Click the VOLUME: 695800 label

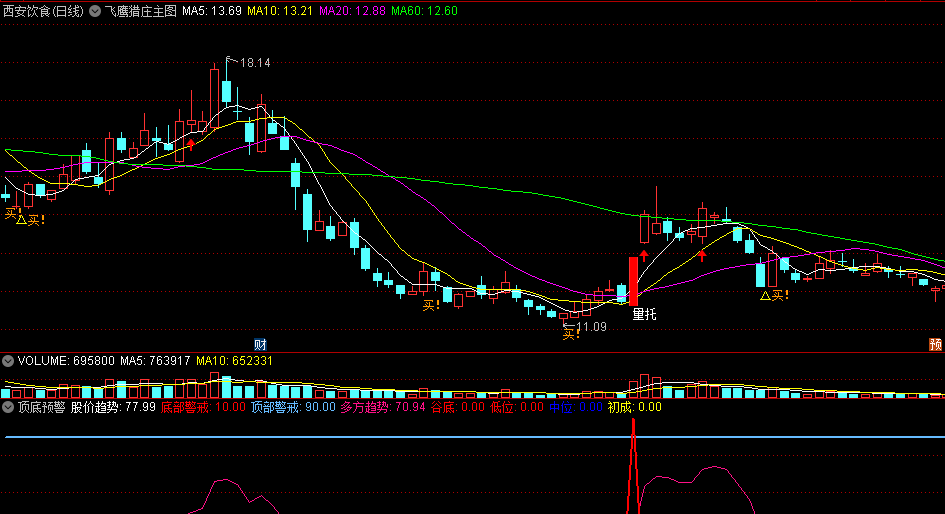click(x=66, y=361)
